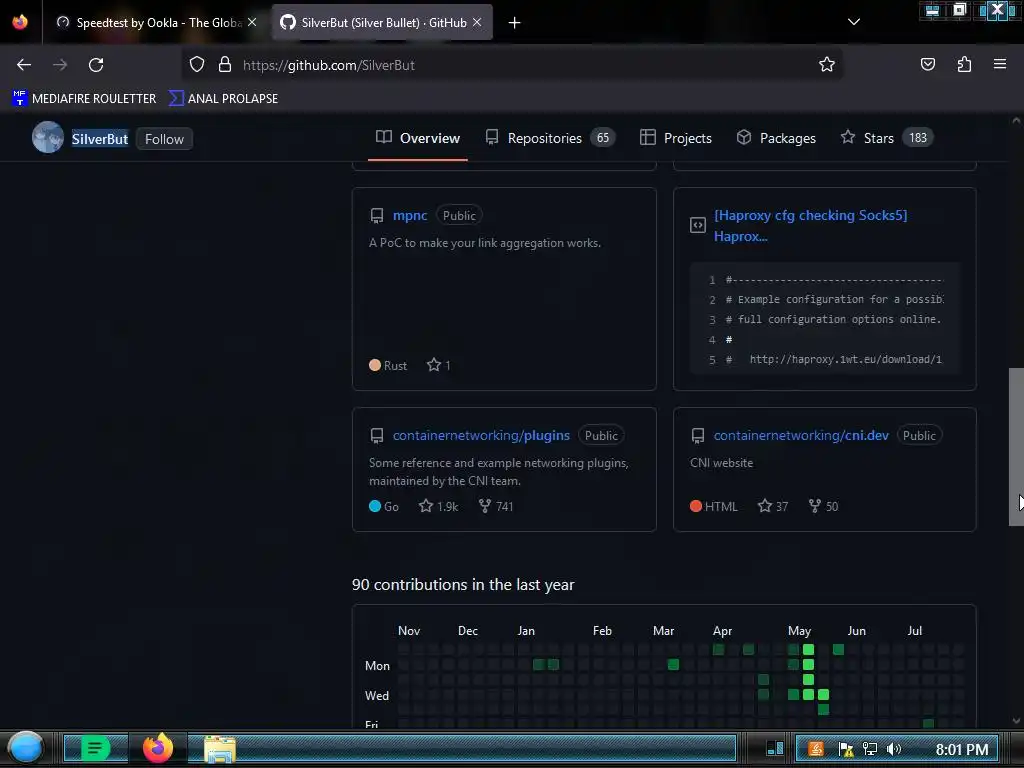Image resolution: width=1024 pixels, height=768 pixels.
Task: Click the scrollbar up arrow
Action: pos(1016,120)
